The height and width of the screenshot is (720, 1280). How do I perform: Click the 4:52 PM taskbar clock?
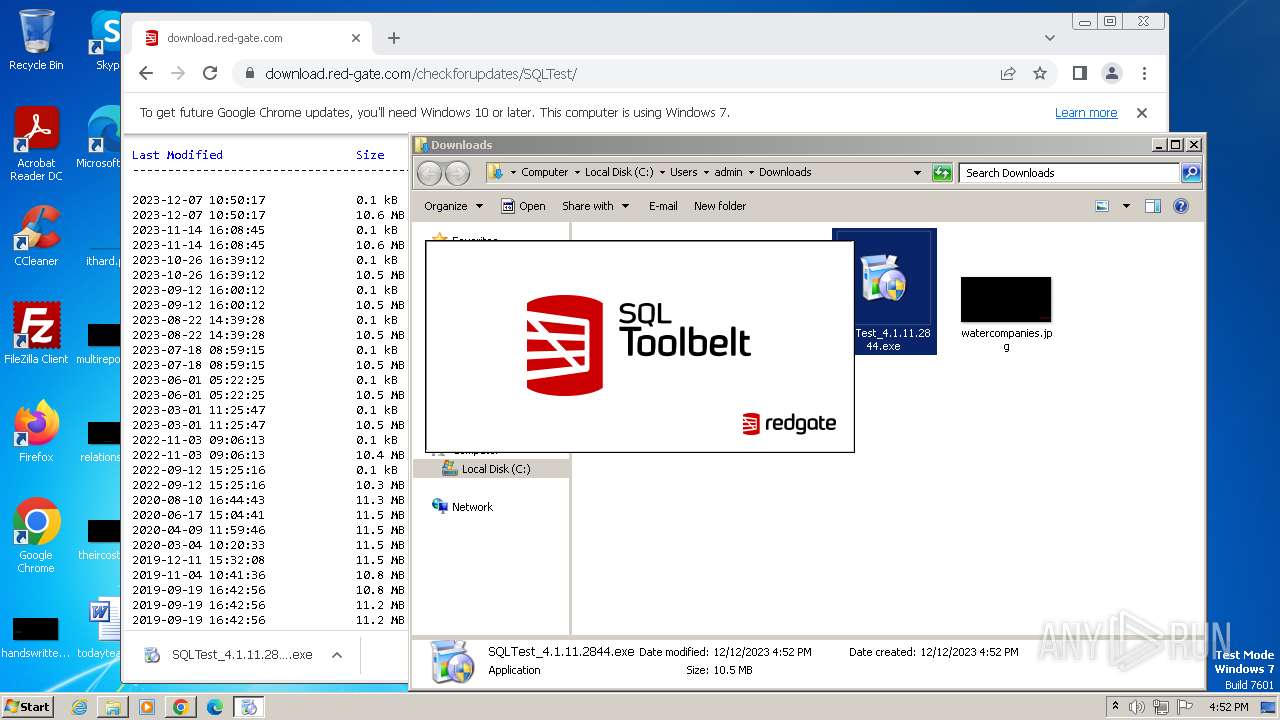pos(1228,707)
